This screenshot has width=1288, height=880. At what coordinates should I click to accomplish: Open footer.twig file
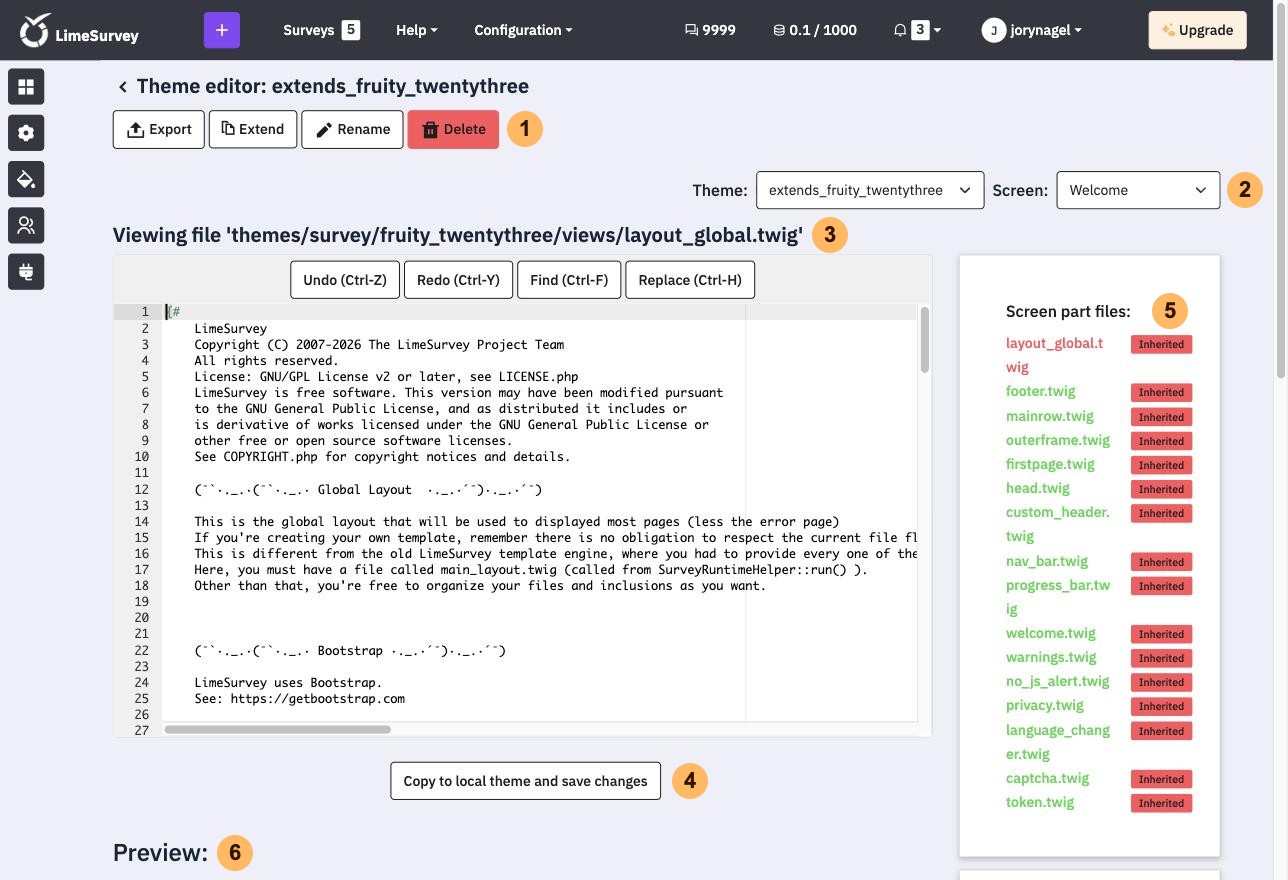click(x=1040, y=391)
